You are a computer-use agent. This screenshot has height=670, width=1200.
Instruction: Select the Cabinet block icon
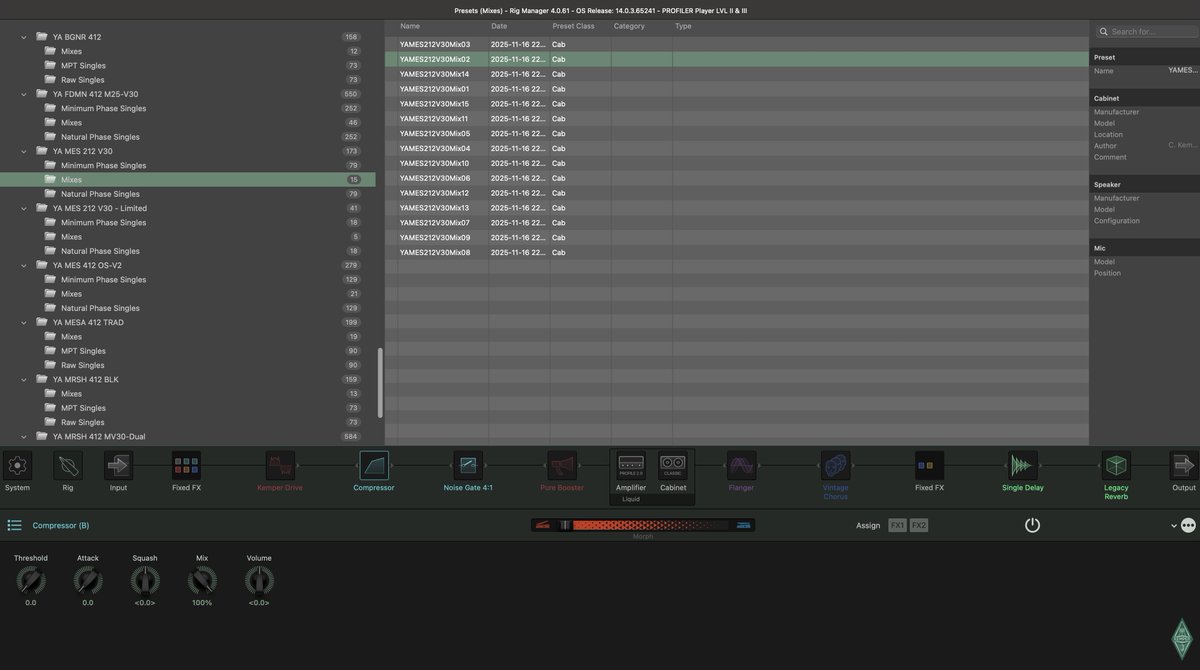[x=673, y=465]
